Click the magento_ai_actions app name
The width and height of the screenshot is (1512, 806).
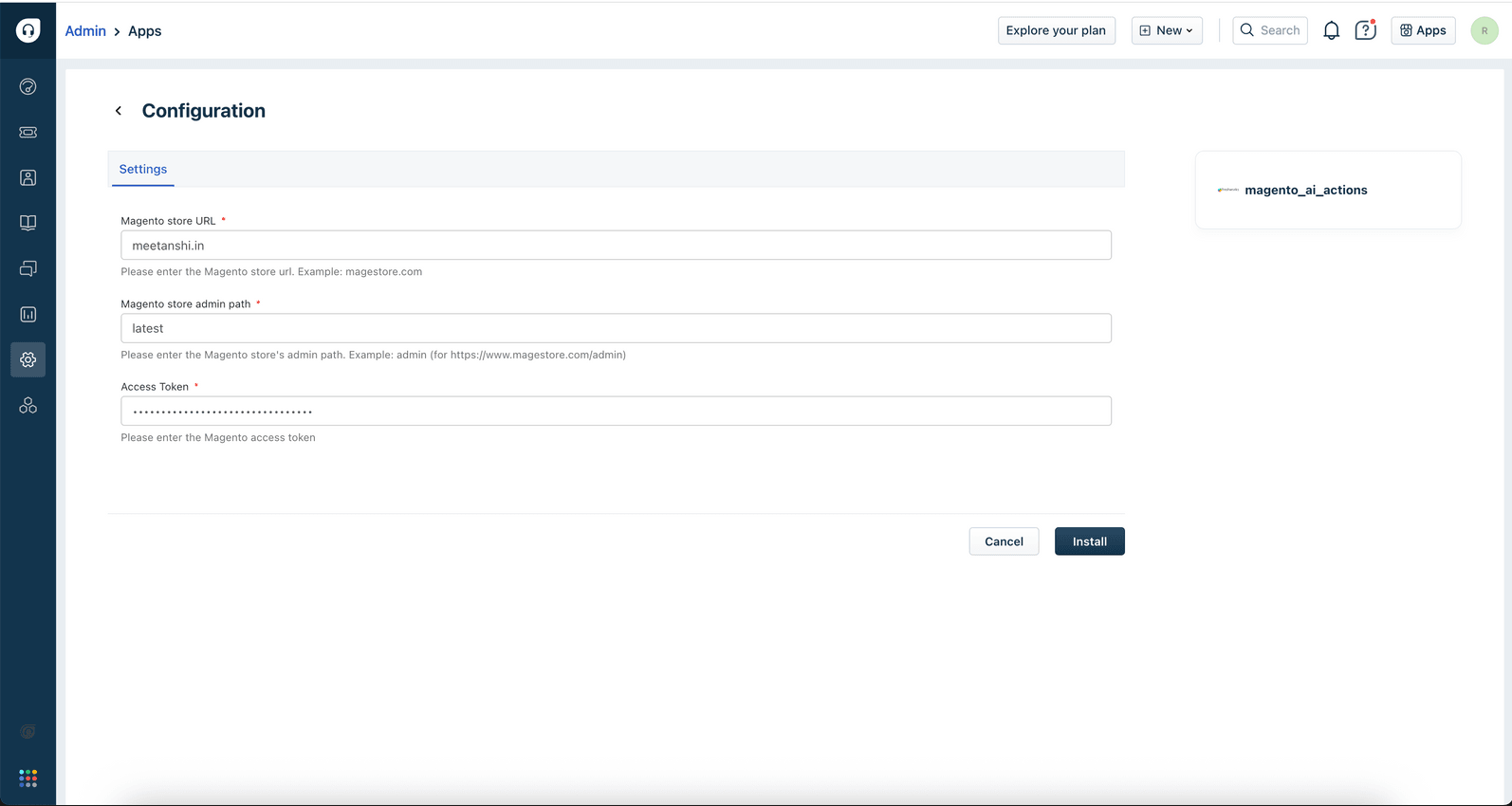[1305, 190]
